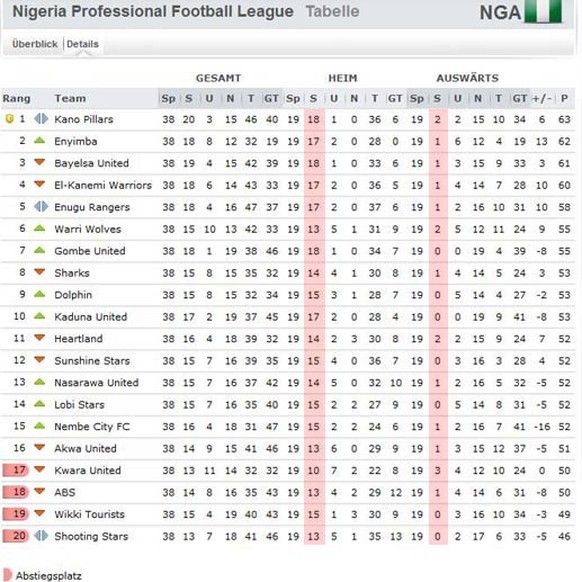Click the Team column header
Screen dimensions: 582x582
coord(70,98)
